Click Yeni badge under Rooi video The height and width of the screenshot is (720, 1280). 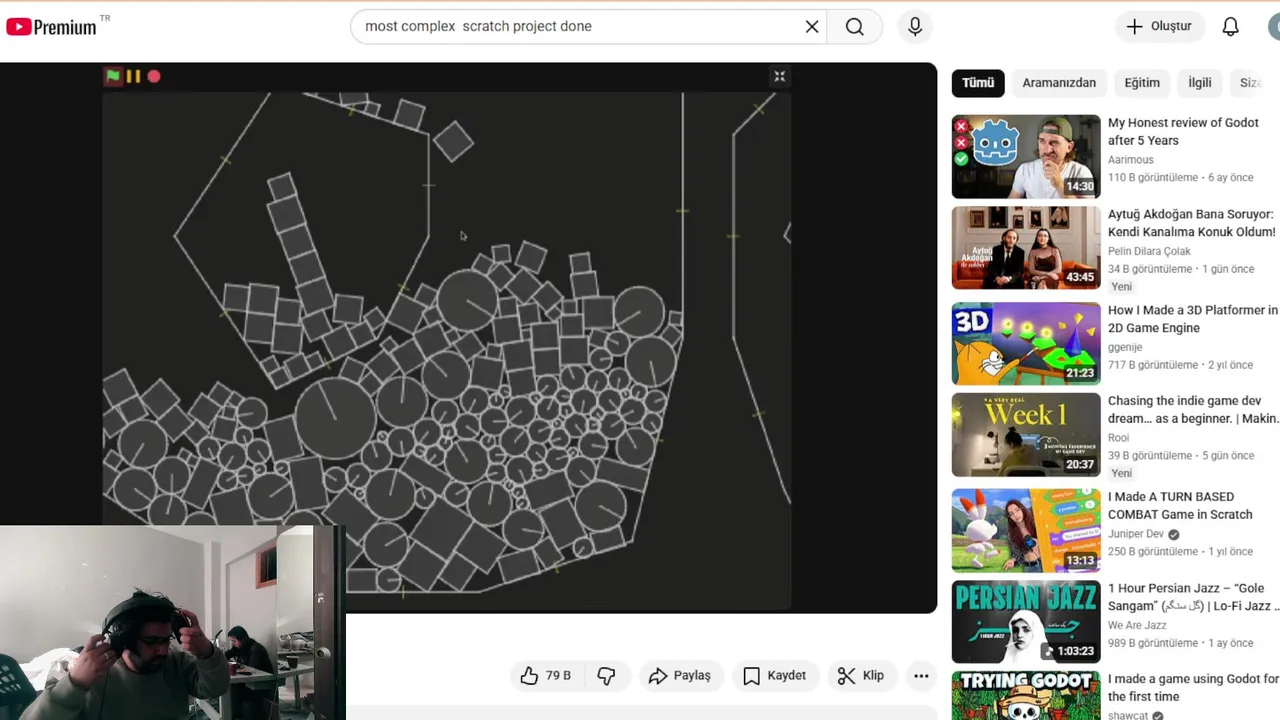1122,474
